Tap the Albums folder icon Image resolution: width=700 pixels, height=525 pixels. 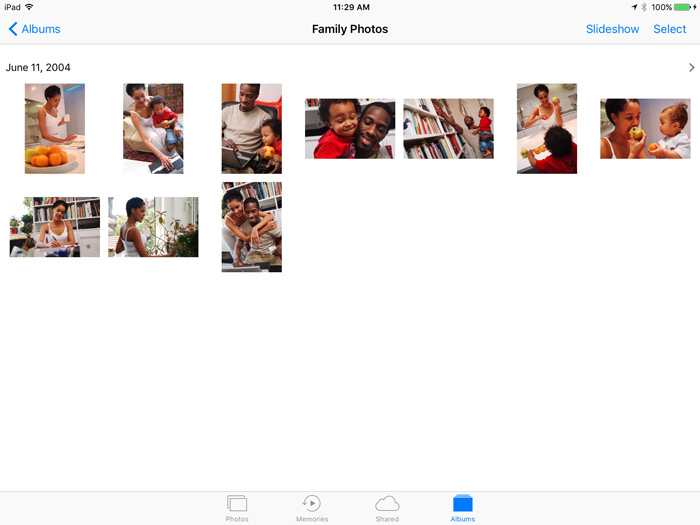(x=462, y=504)
